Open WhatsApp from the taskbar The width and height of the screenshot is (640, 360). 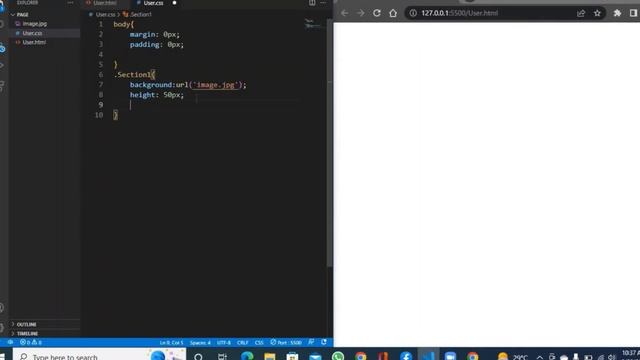(x=338, y=356)
